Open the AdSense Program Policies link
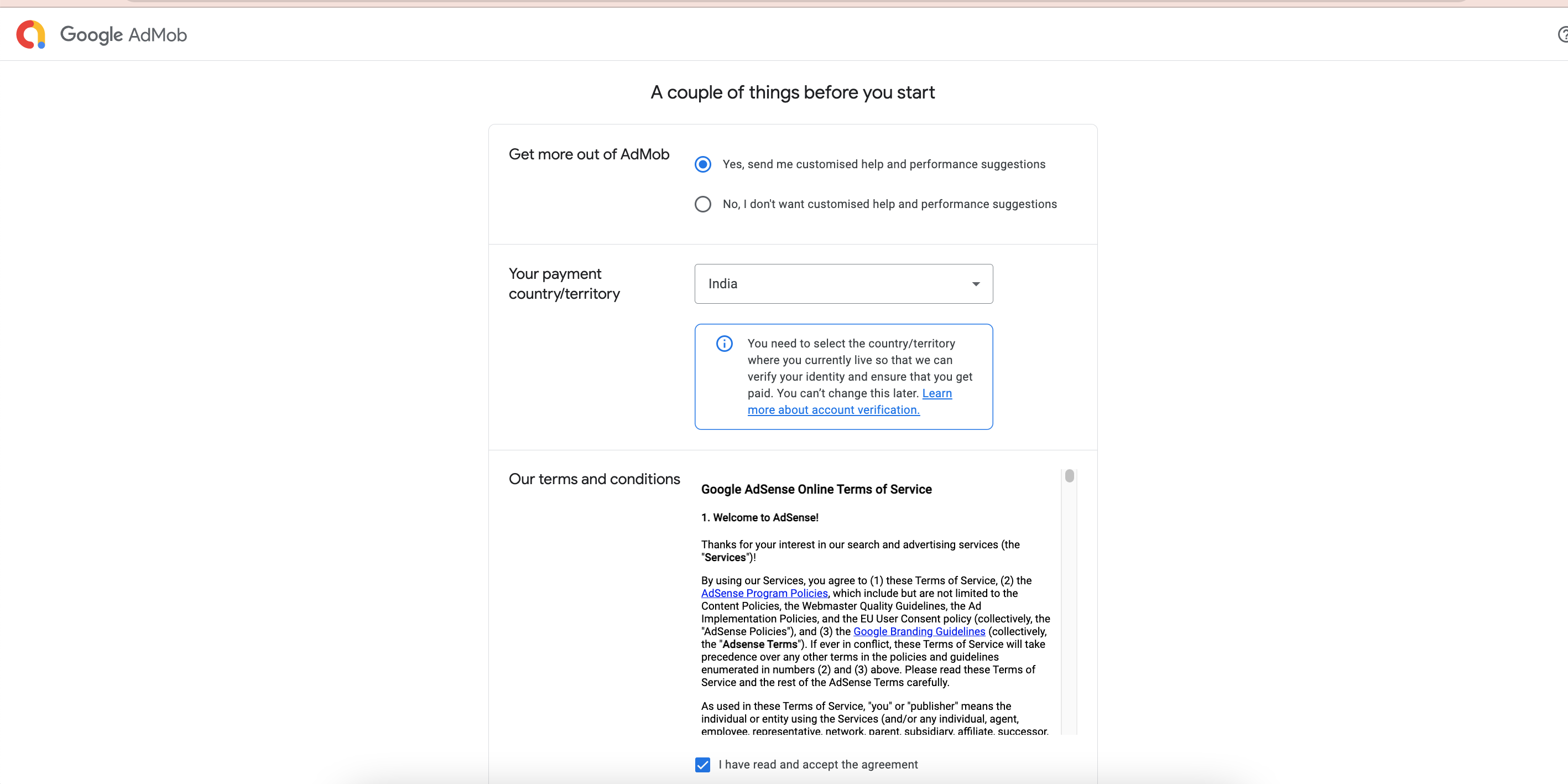The width and height of the screenshot is (1568, 784). click(x=764, y=594)
